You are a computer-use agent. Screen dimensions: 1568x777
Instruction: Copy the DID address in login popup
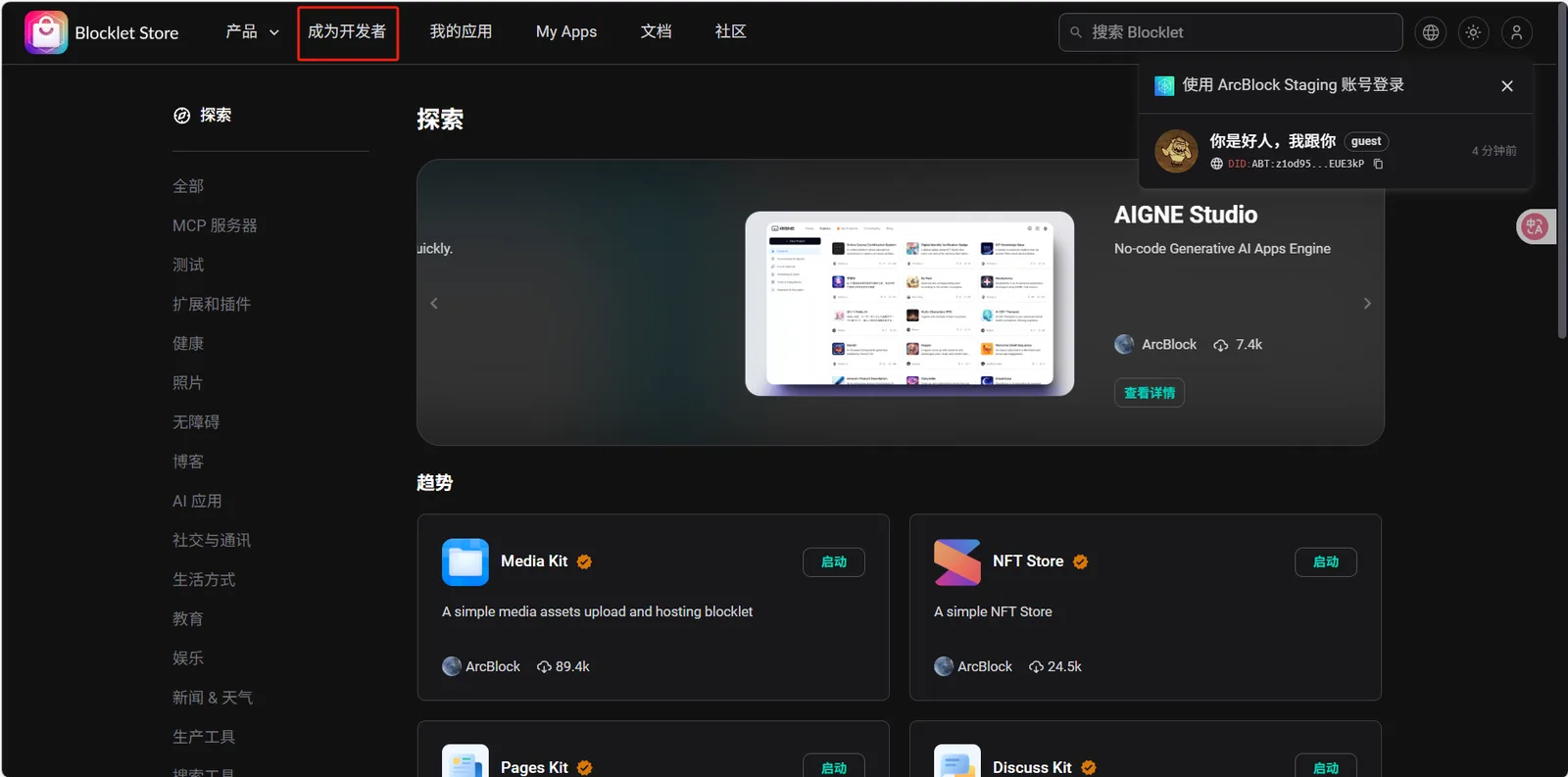click(1378, 164)
